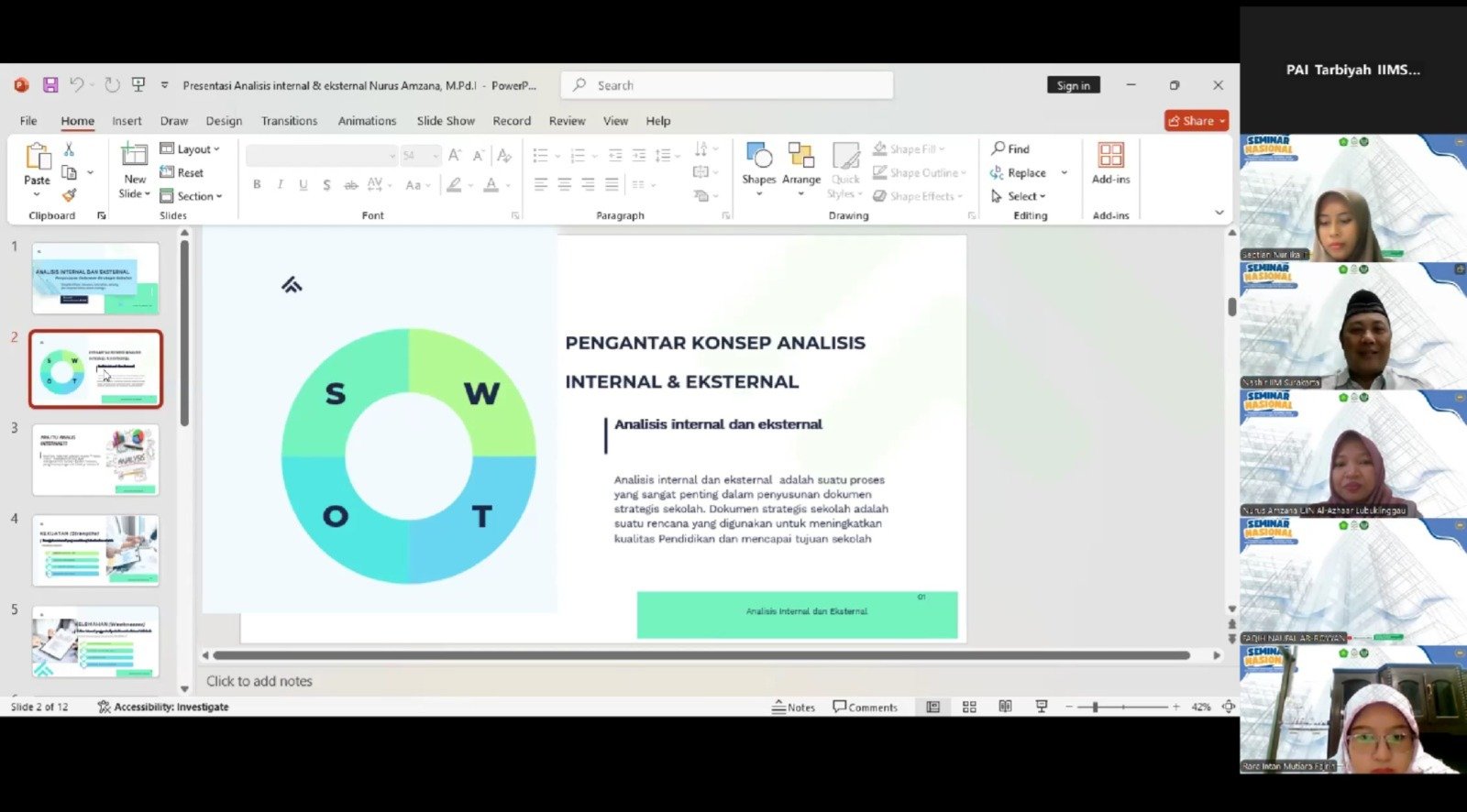Open the Transitions tab

coord(289,121)
